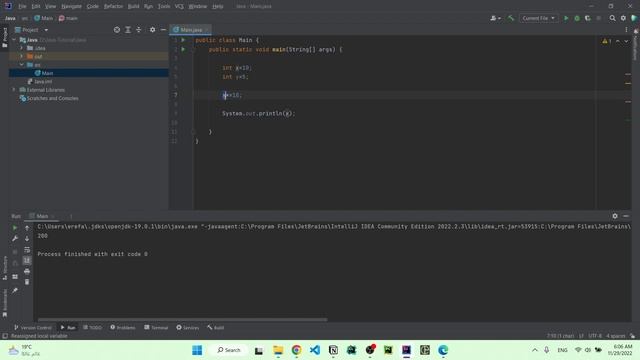Open the Terminal tool window
Screen dimensions: 640x360
(x=156, y=328)
